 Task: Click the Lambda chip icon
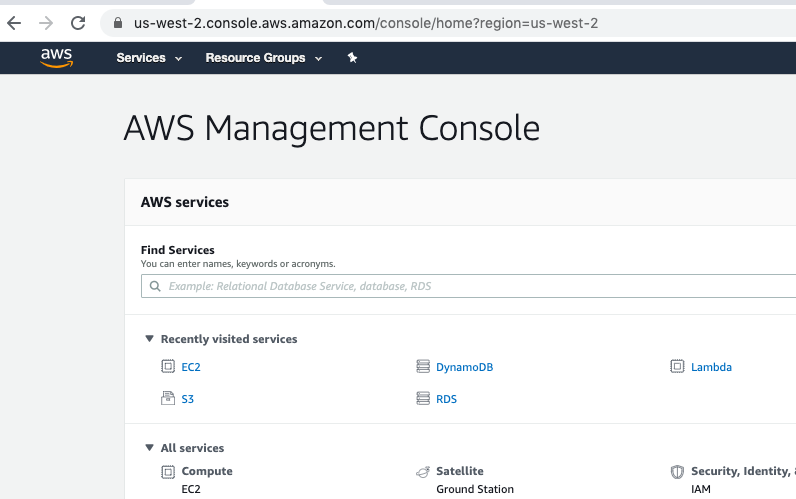[677, 367]
